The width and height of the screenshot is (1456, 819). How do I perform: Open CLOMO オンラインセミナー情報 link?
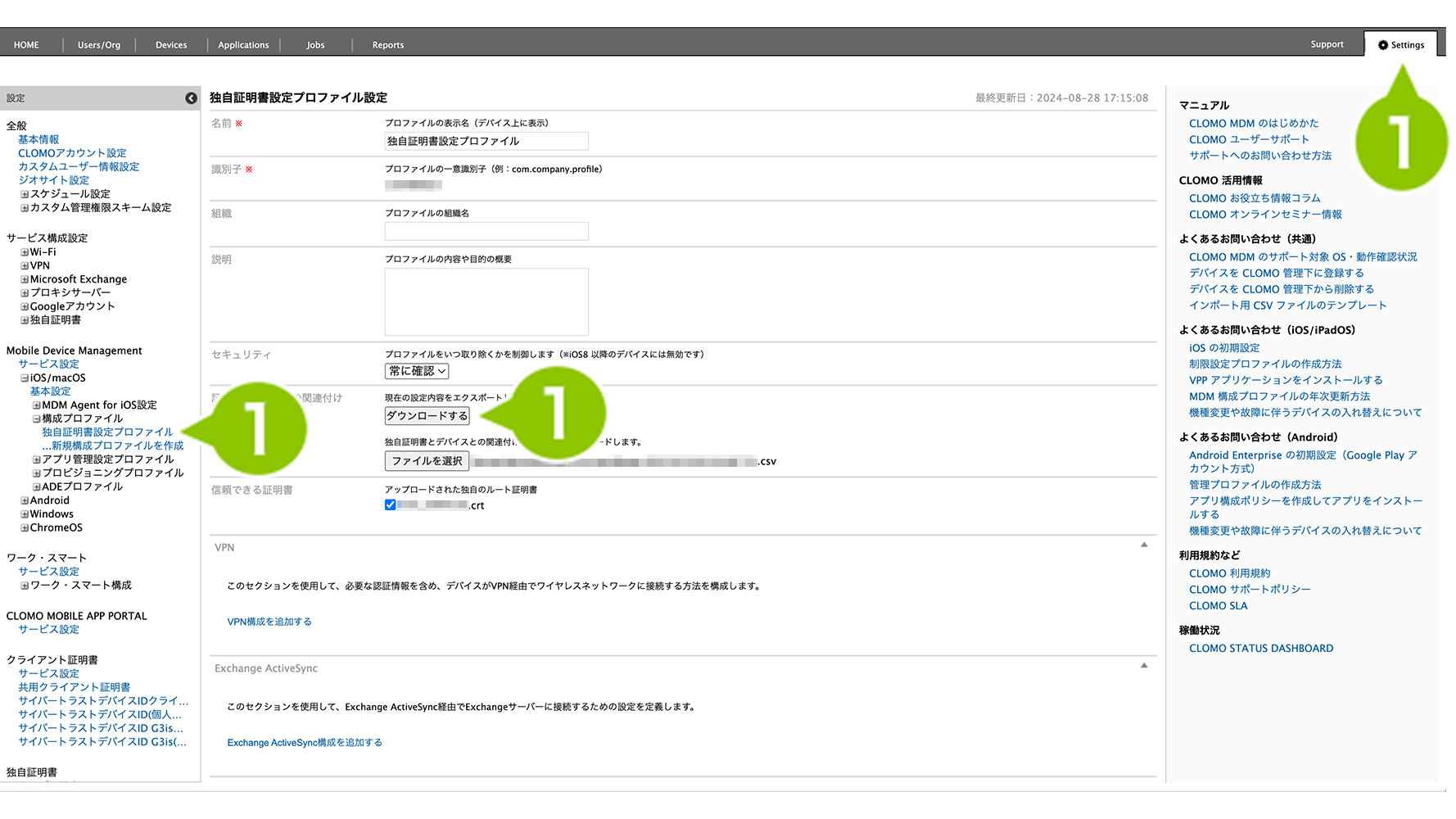click(x=1265, y=215)
